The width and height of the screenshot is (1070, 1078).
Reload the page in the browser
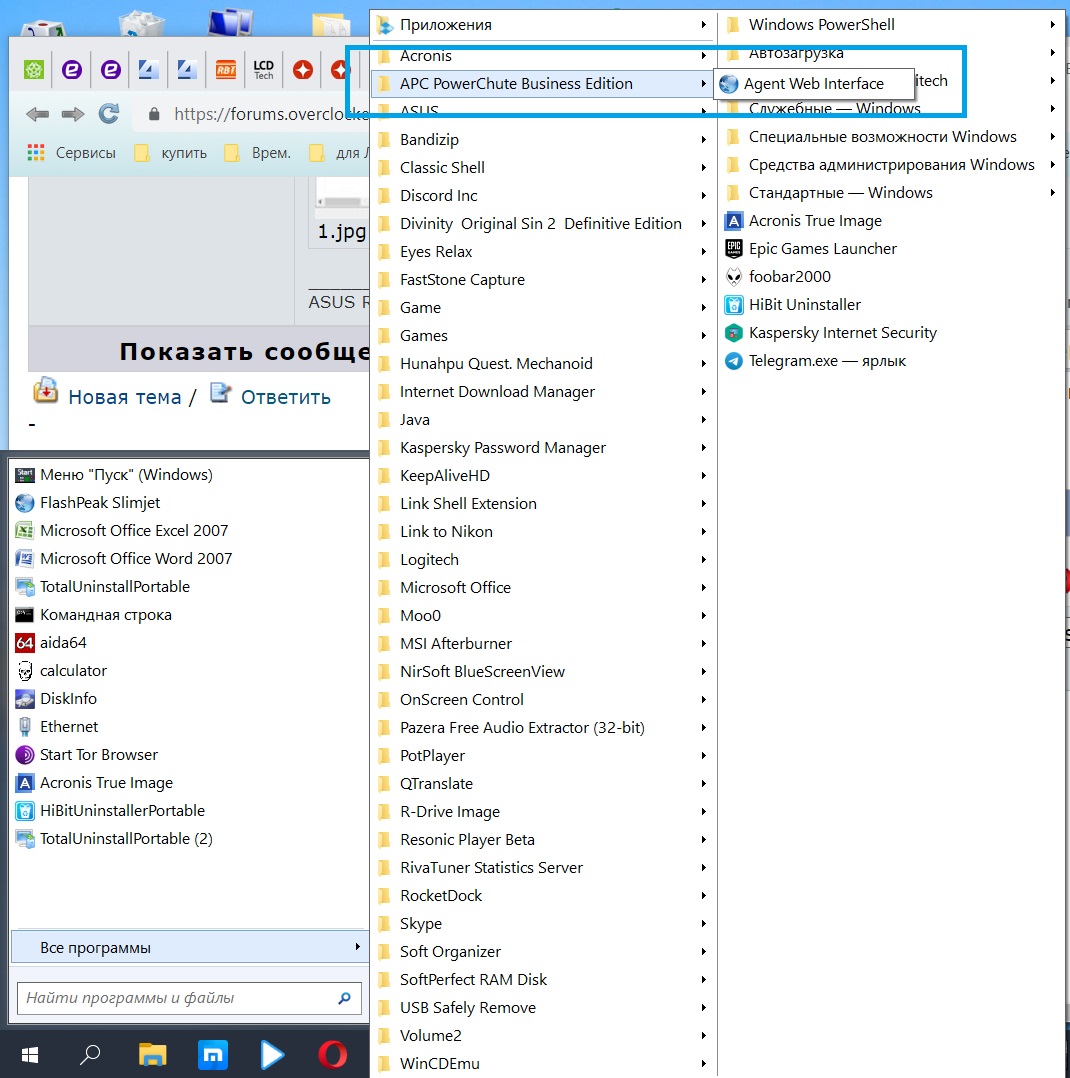point(109,113)
